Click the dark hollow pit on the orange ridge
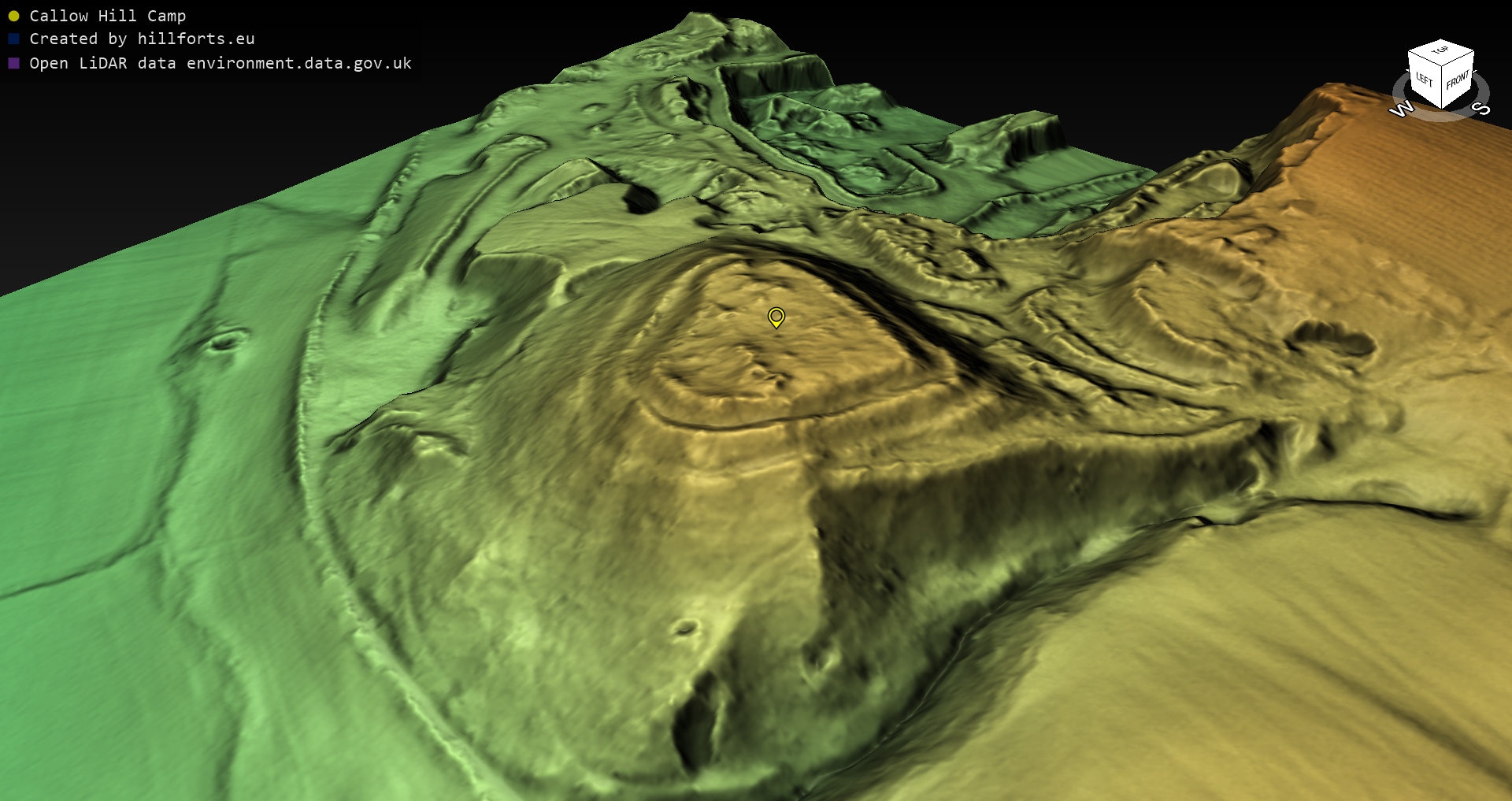 tap(1331, 339)
